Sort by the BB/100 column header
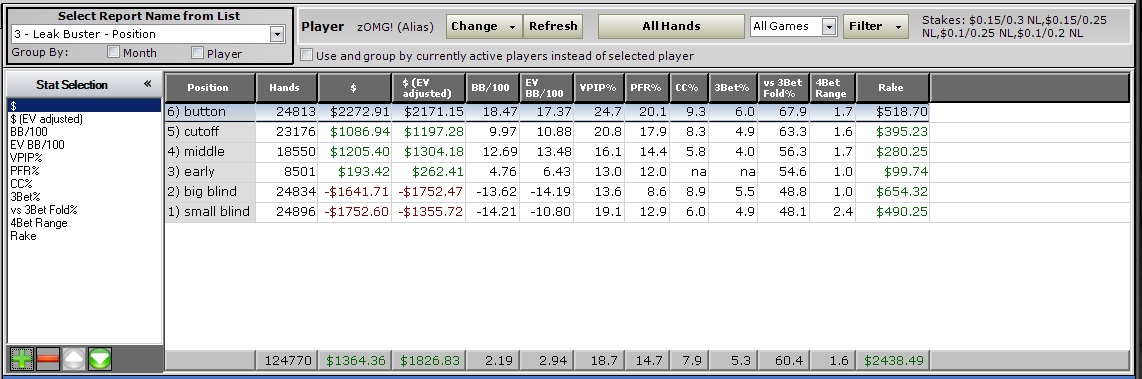The height and width of the screenshot is (379, 1142). 492,87
